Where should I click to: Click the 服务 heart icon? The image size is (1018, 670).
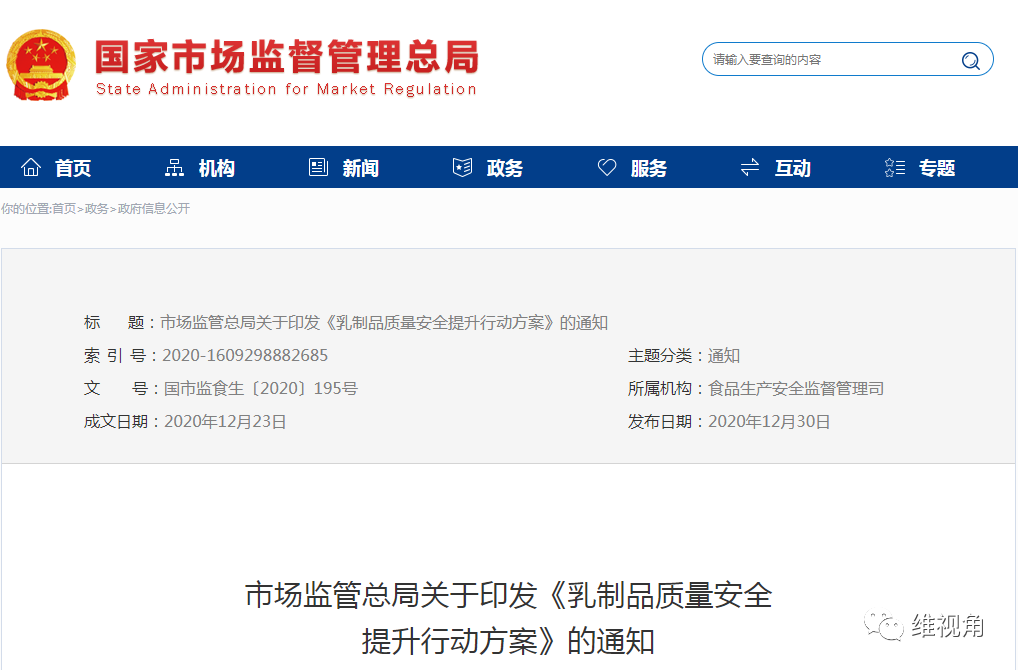[606, 167]
